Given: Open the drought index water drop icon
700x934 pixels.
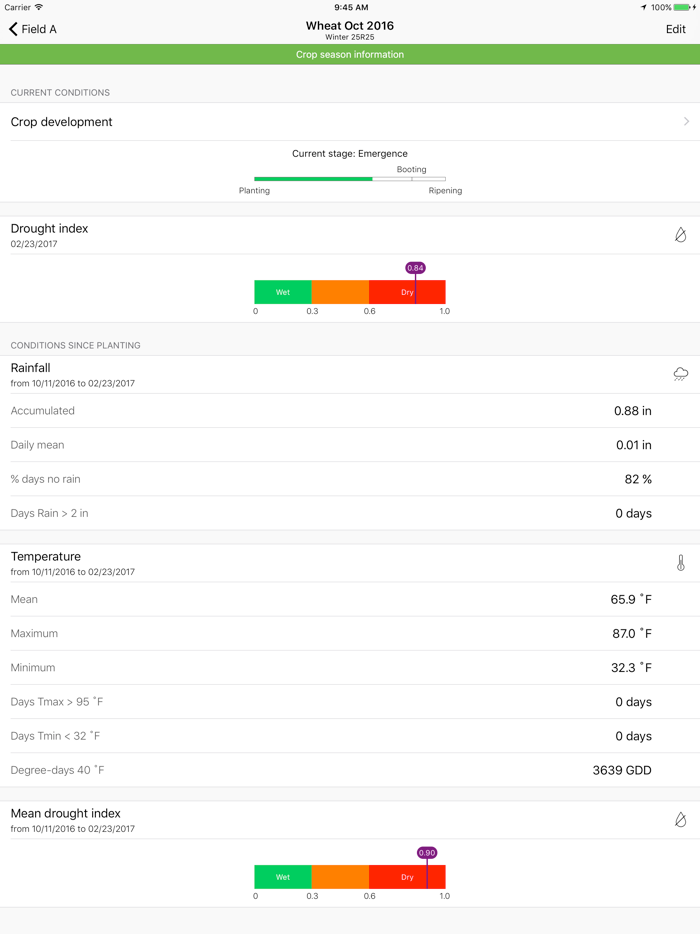Looking at the screenshot, I should tap(680, 235).
